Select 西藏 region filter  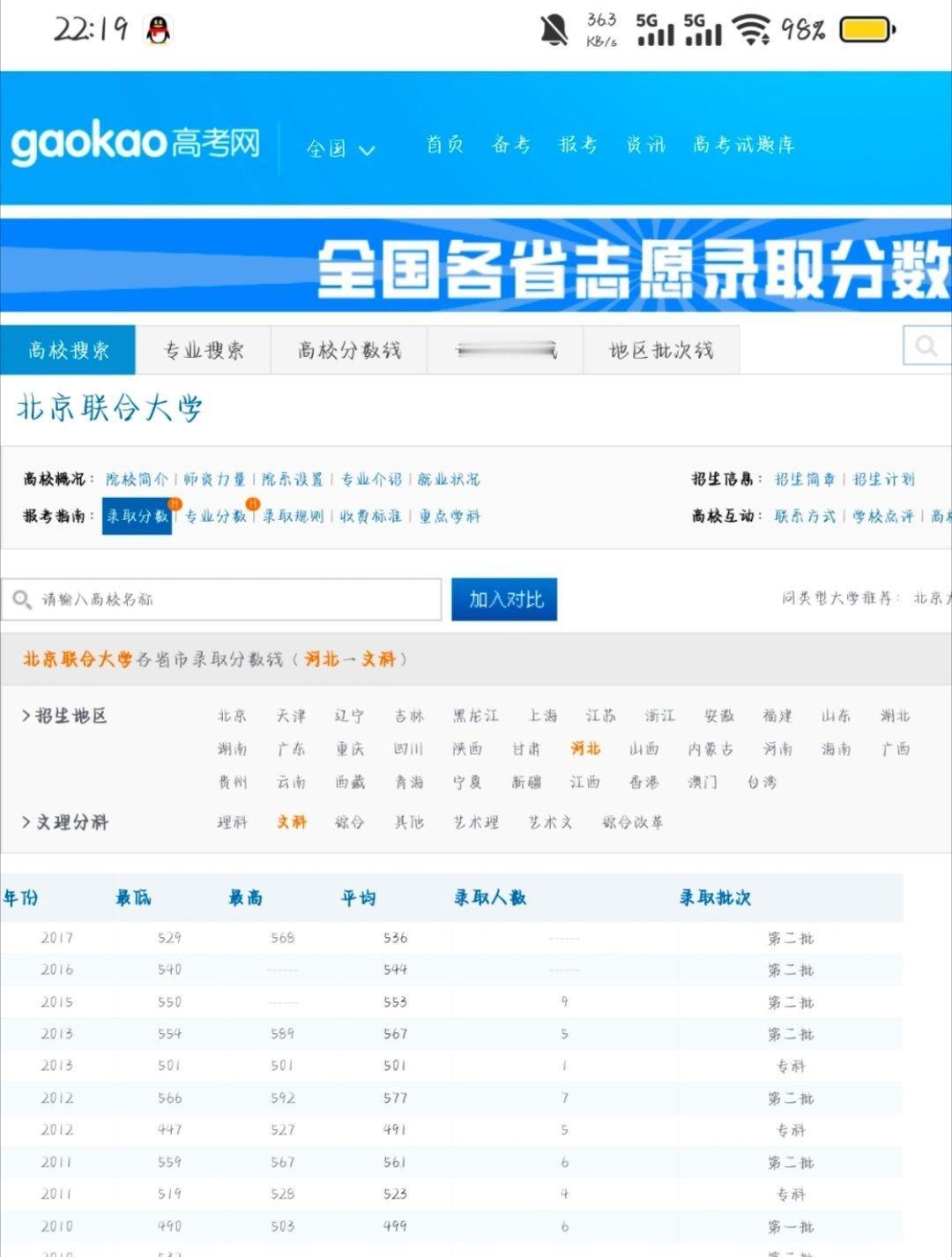[x=349, y=782]
